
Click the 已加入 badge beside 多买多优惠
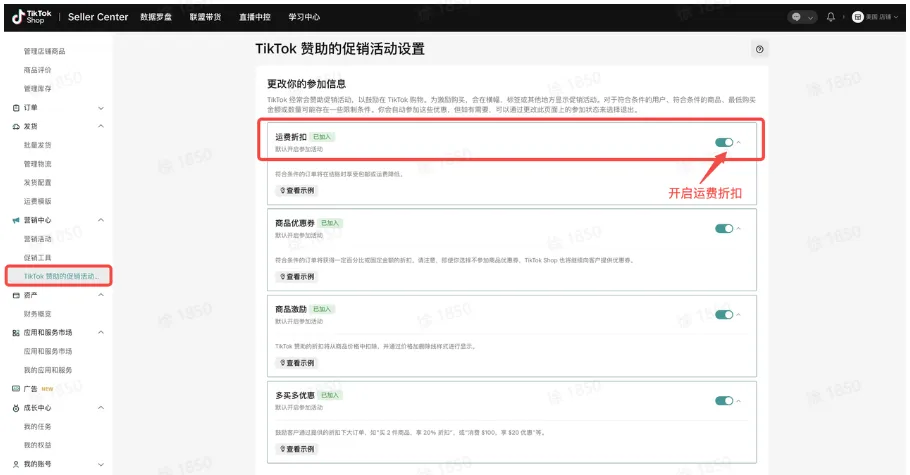point(330,395)
